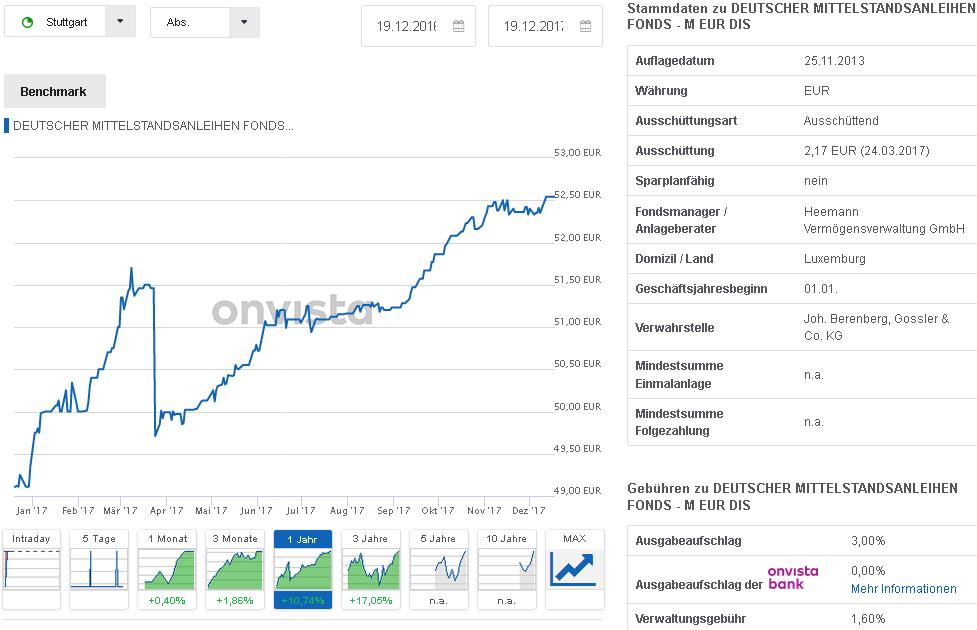Click the Auflagedatum value 25.11.2013
This screenshot has height=630, width=977.
click(834, 60)
